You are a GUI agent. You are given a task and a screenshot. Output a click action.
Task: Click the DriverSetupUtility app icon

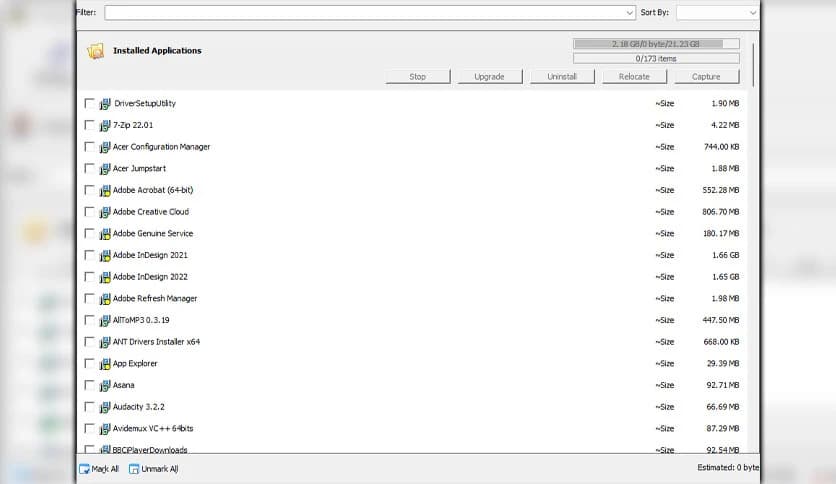tap(105, 103)
